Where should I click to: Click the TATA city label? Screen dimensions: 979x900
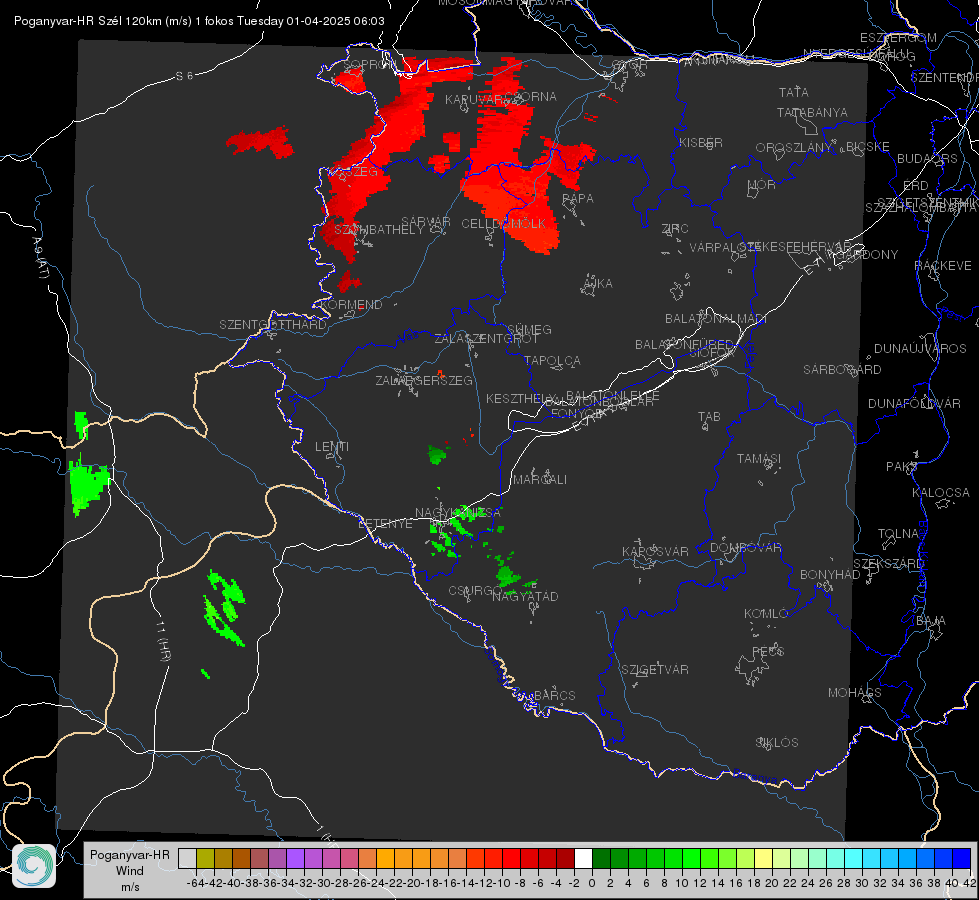coord(794,92)
